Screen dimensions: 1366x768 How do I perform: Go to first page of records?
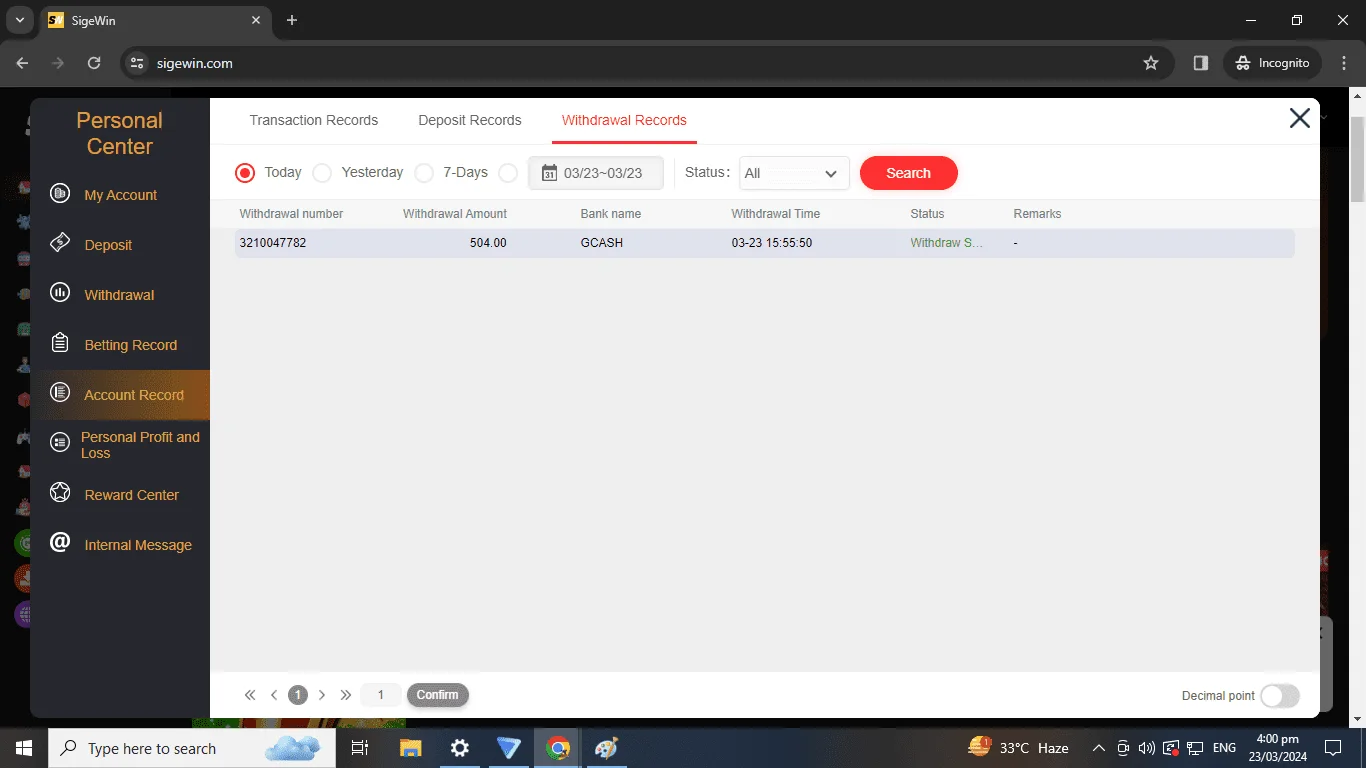250,695
